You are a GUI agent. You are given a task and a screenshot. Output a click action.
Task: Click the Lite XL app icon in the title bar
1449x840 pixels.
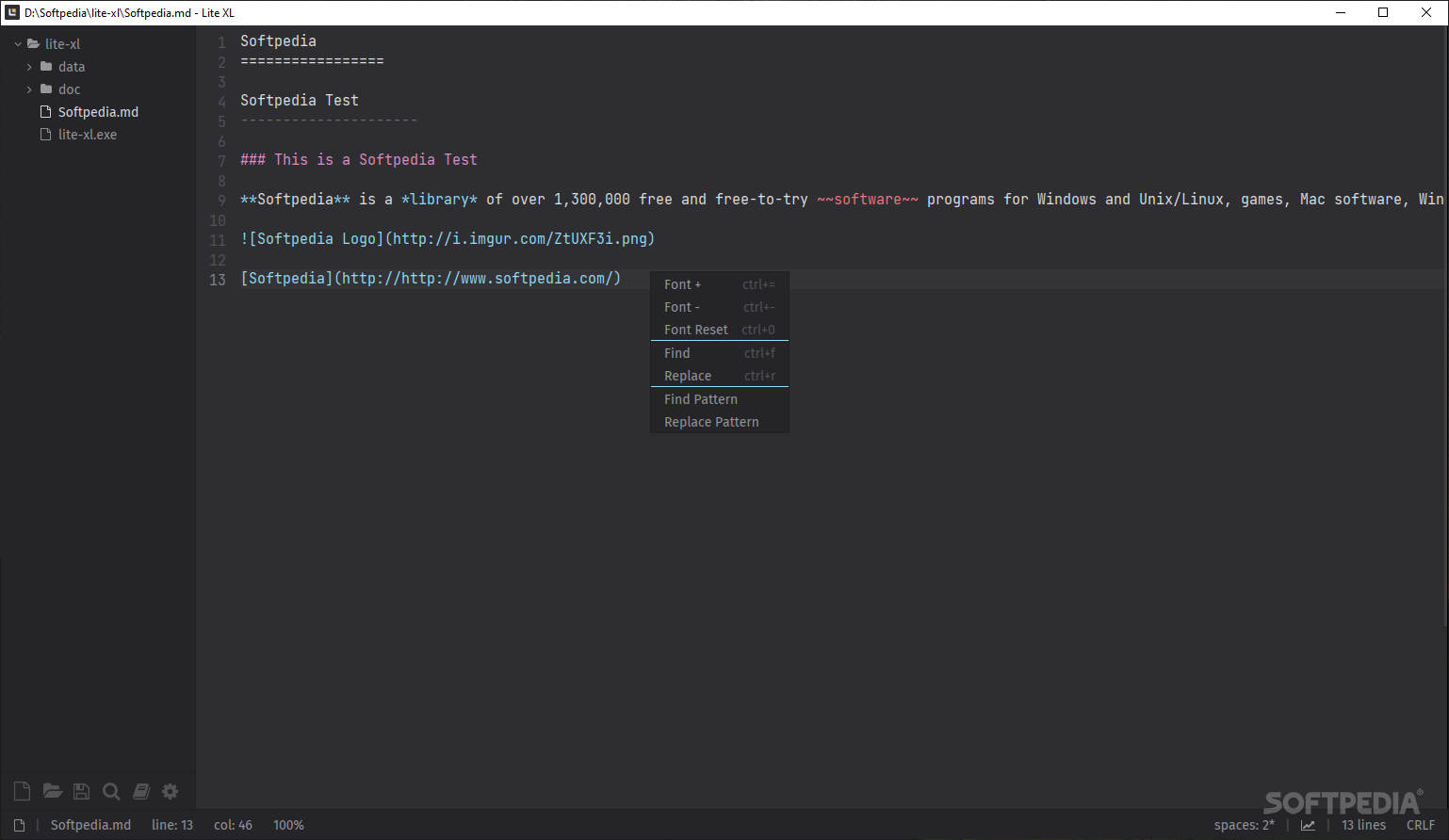[12, 12]
